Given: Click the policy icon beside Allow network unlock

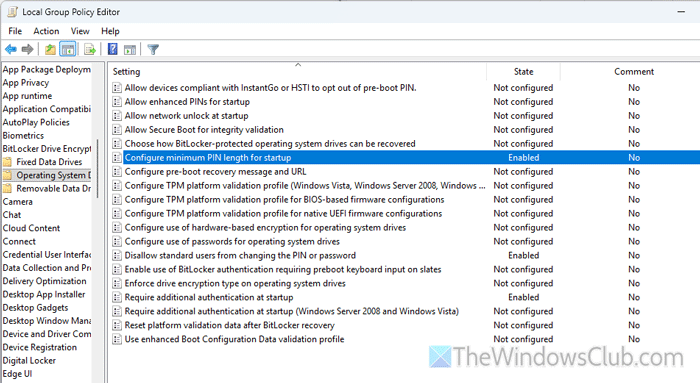Looking at the screenshot, I should (x=117, y=116).
